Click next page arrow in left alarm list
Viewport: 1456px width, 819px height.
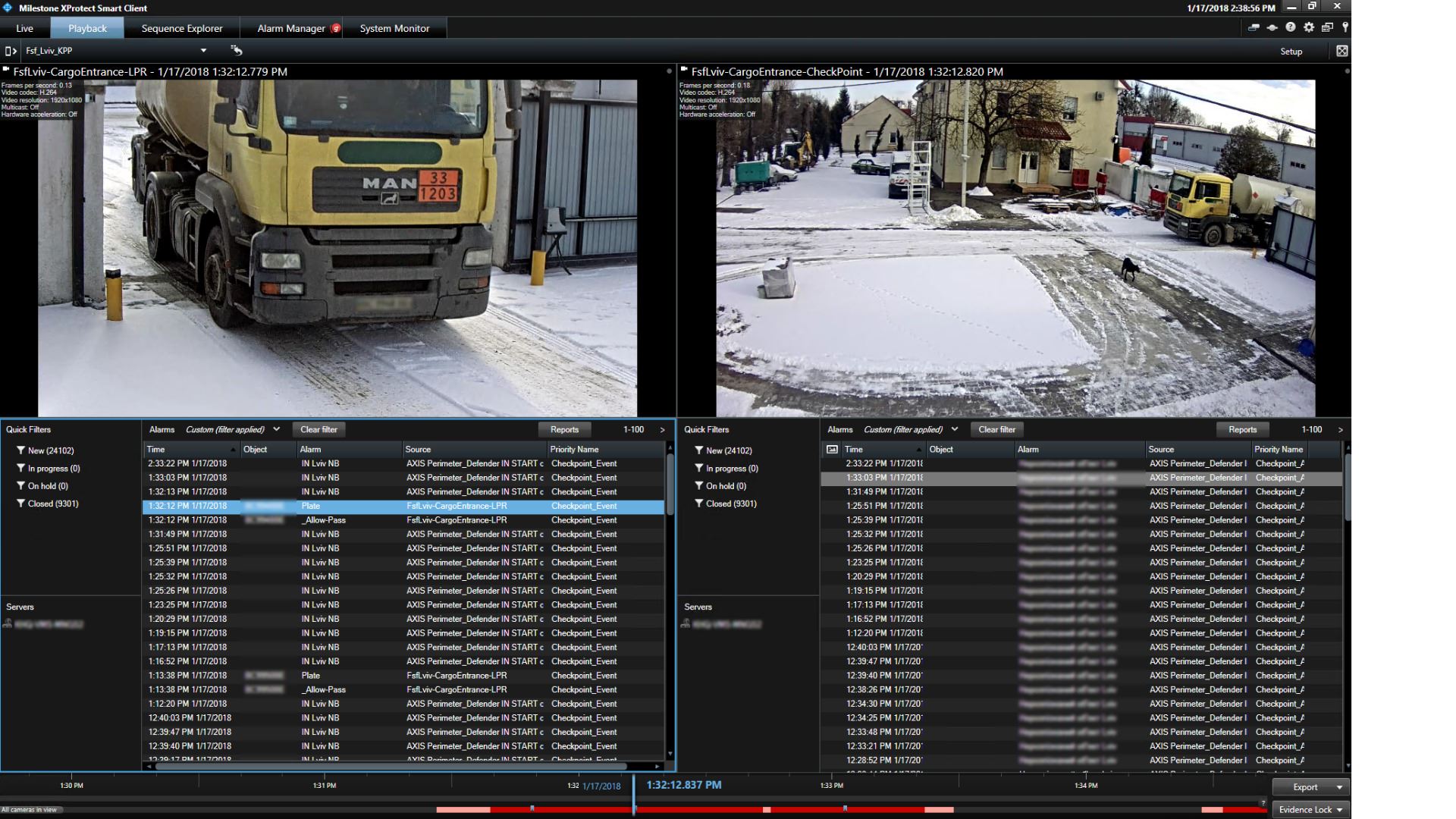pyautogui.click(x=662, y=430)
